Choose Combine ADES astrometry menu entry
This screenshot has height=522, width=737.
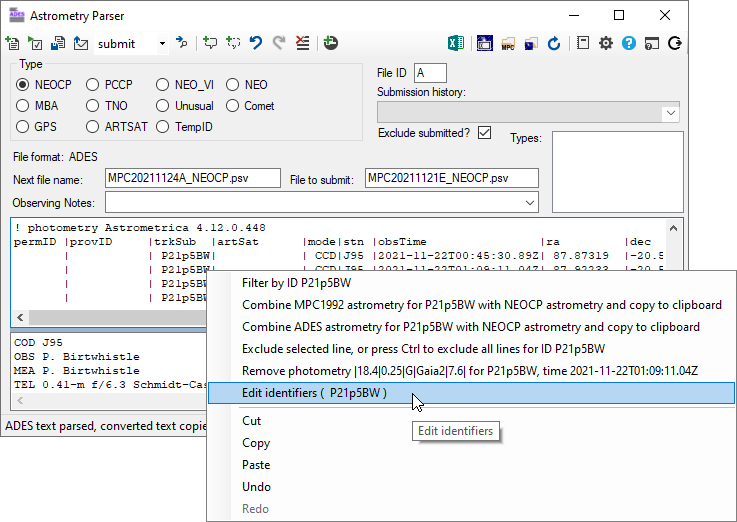tap(471, 327)
